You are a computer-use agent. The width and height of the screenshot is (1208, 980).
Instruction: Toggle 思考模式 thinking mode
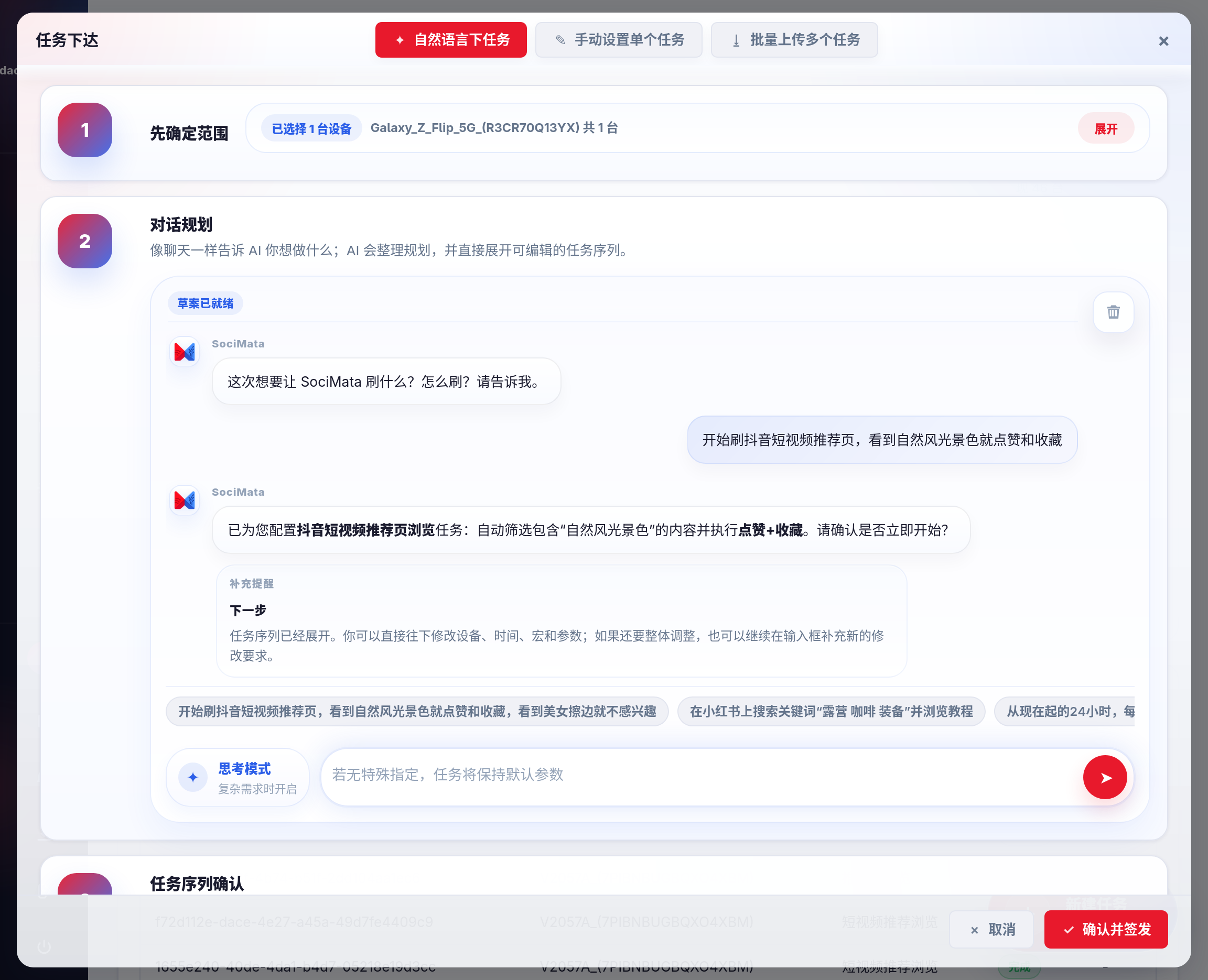(238, 777)
